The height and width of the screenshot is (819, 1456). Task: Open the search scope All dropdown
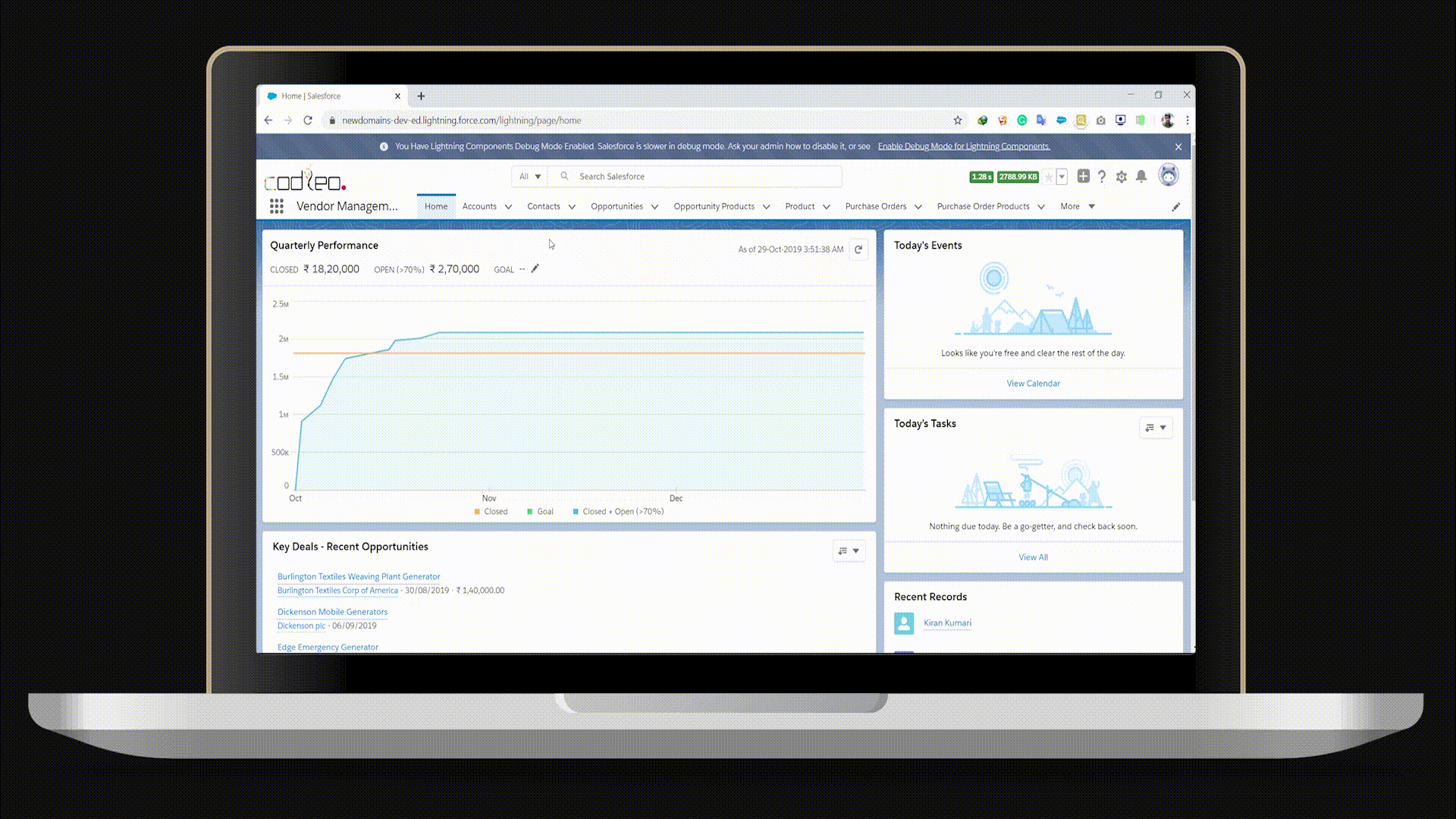tap(529, 177)
